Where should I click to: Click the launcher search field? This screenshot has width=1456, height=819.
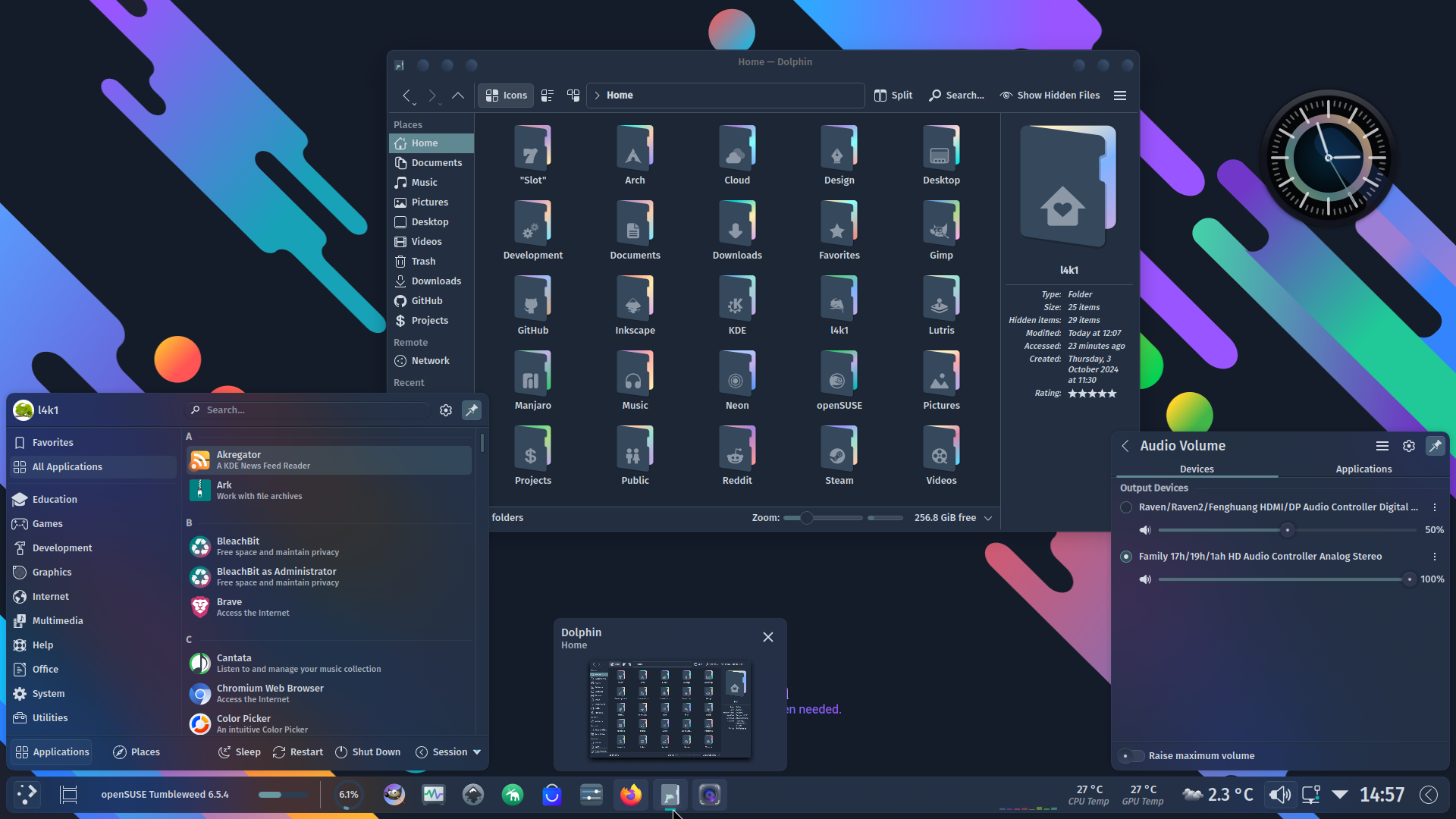pyautogui.click(x=309, y=410)
